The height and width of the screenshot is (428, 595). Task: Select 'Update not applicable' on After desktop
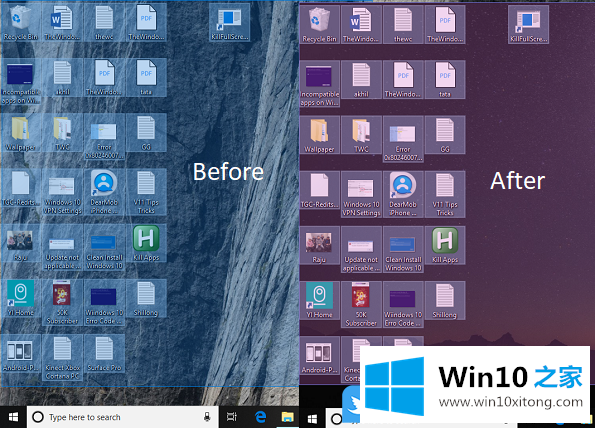tap(361, 249)
